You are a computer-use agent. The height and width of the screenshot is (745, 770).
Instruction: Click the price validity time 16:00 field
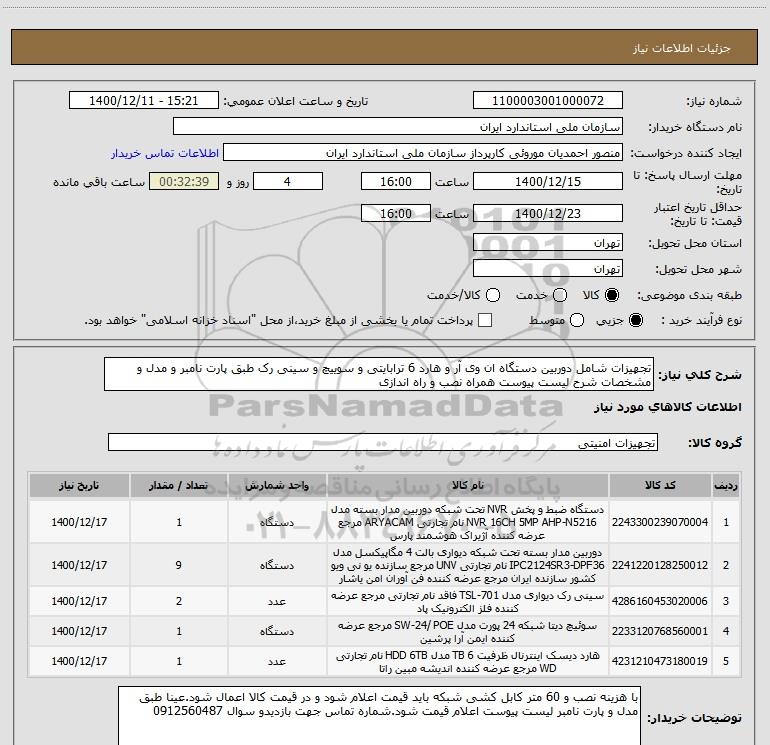point(396,213)
